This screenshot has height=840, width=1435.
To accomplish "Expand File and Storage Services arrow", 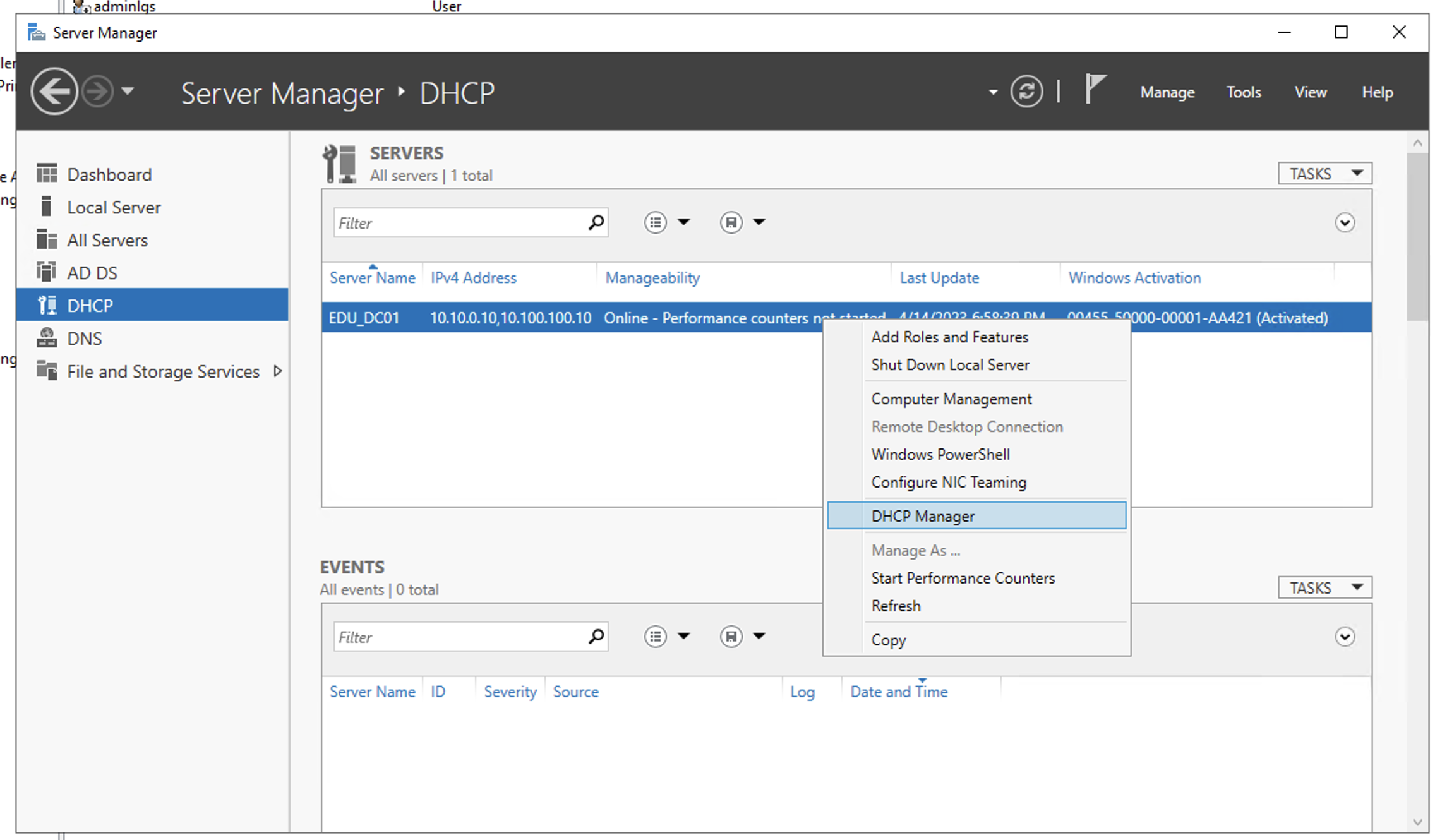I will point(277,371).
